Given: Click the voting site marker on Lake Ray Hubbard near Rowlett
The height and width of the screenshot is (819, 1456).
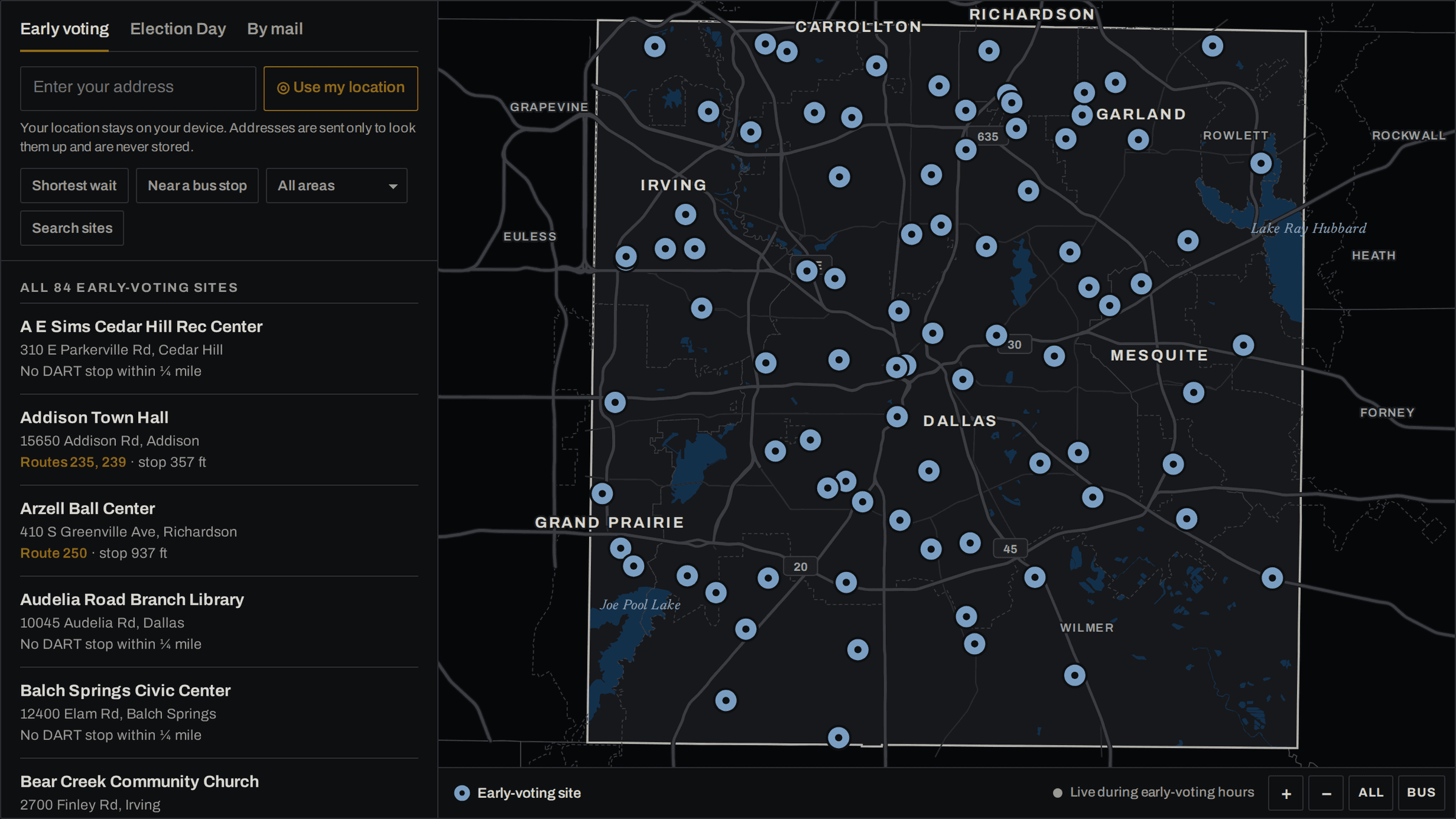Looking at the screenshot, I should pyautogui.click(x=1261, y=163).
